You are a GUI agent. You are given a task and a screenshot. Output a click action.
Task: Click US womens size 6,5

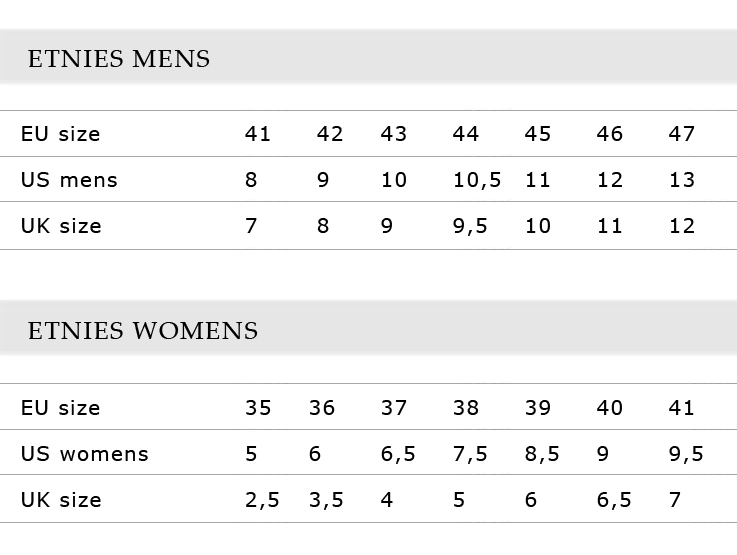click(398, 454)
